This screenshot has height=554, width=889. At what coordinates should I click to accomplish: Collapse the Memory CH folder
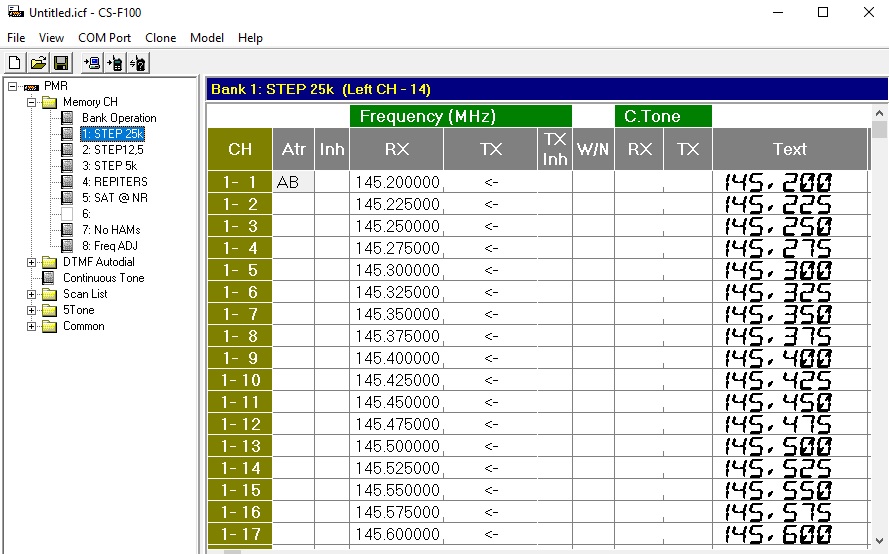tap(32, 102)
